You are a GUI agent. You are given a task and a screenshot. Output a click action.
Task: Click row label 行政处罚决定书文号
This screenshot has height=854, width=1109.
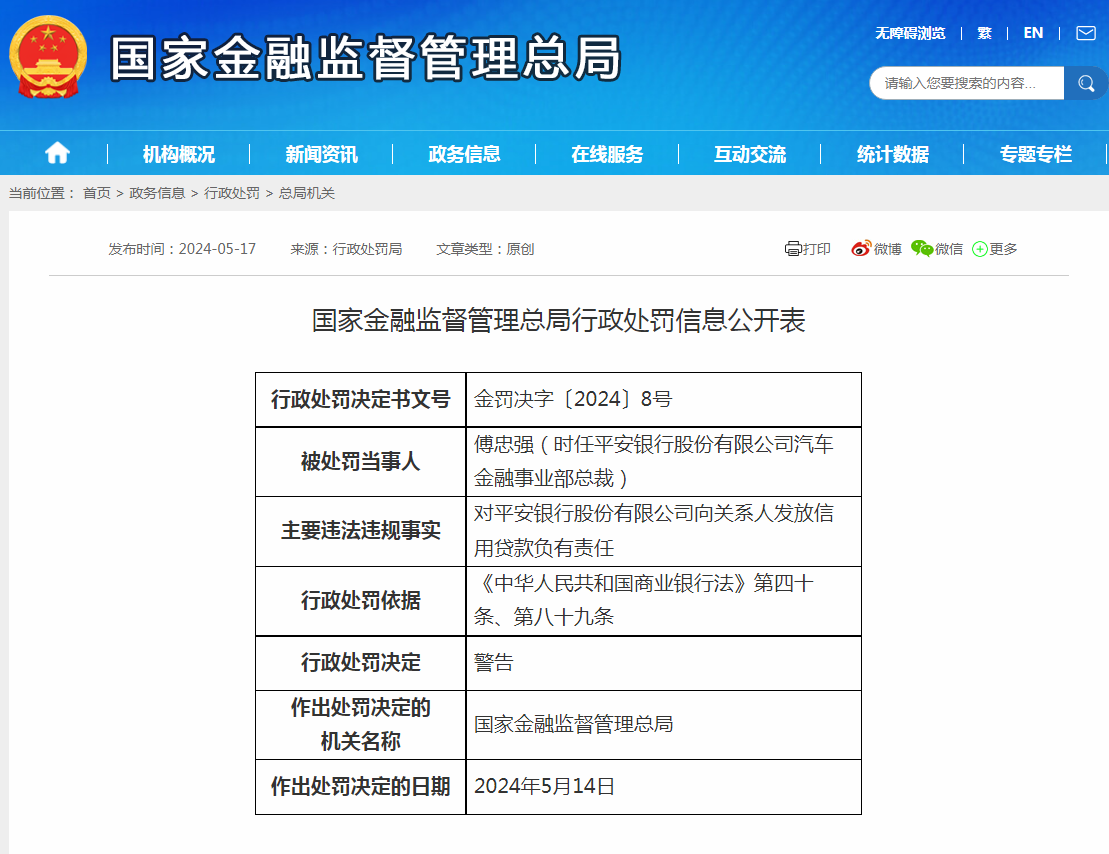click(361, 400)
